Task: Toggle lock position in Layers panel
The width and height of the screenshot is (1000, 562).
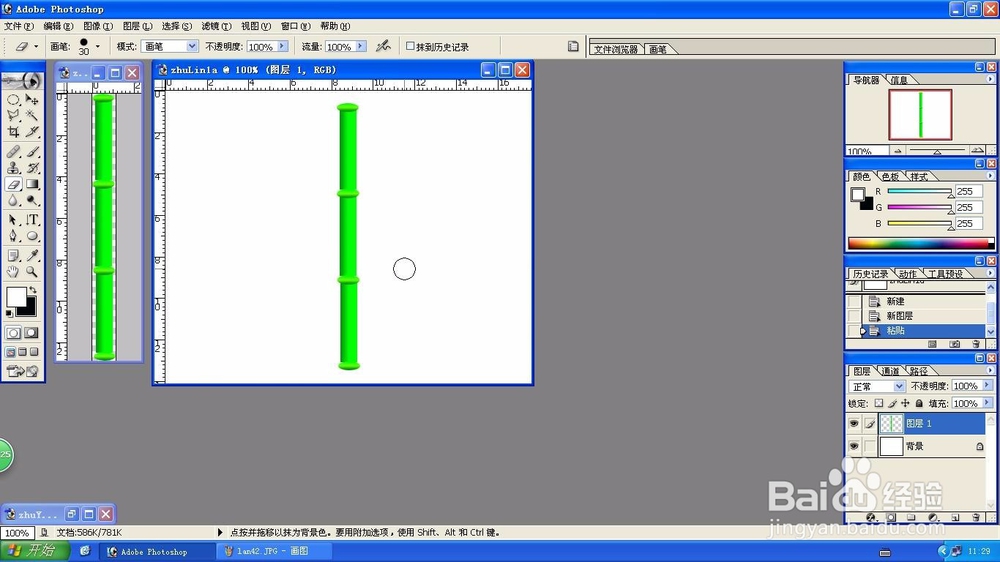Action: pos(906,403)
